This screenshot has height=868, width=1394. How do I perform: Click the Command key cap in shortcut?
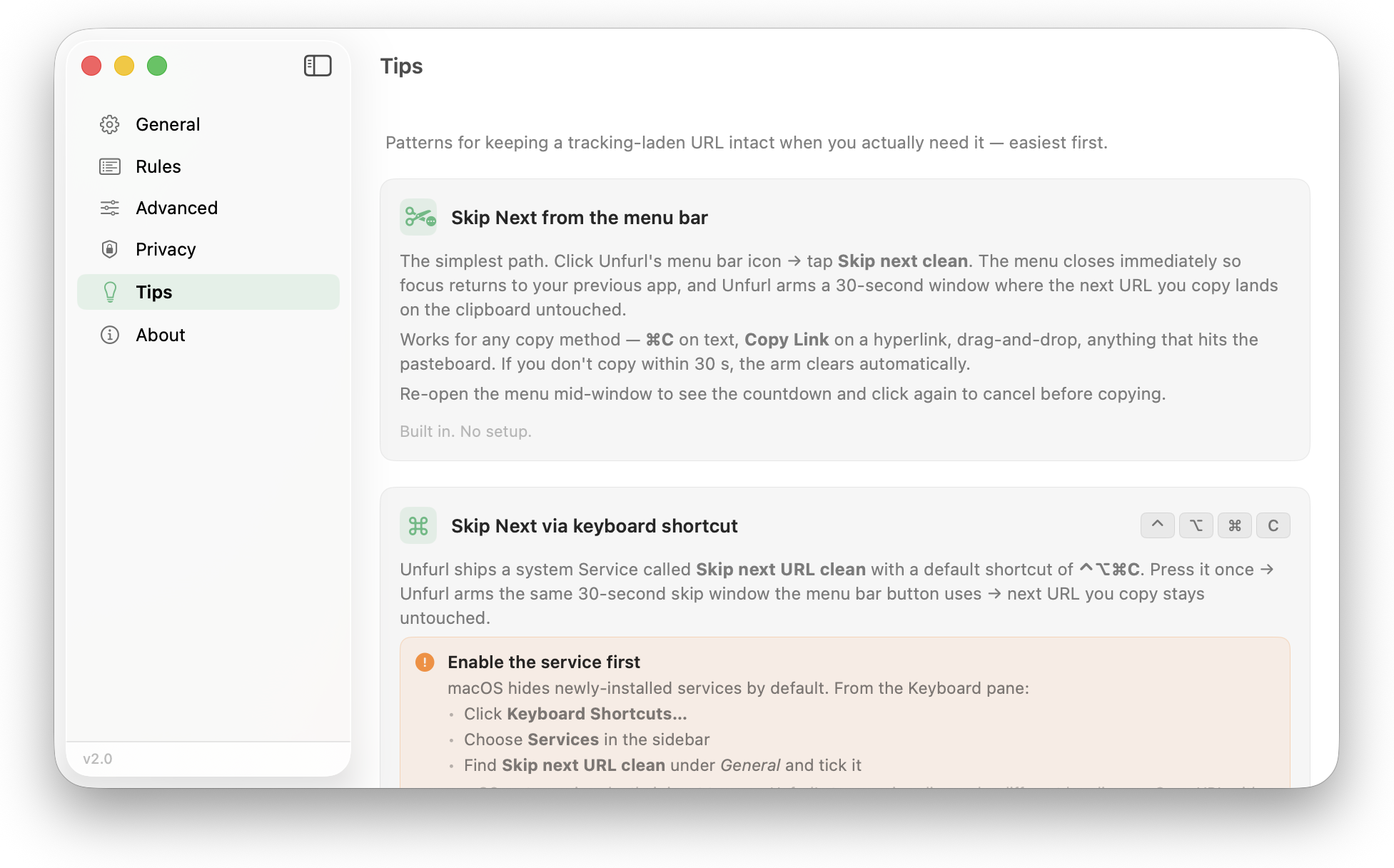tap(1235, 525)
